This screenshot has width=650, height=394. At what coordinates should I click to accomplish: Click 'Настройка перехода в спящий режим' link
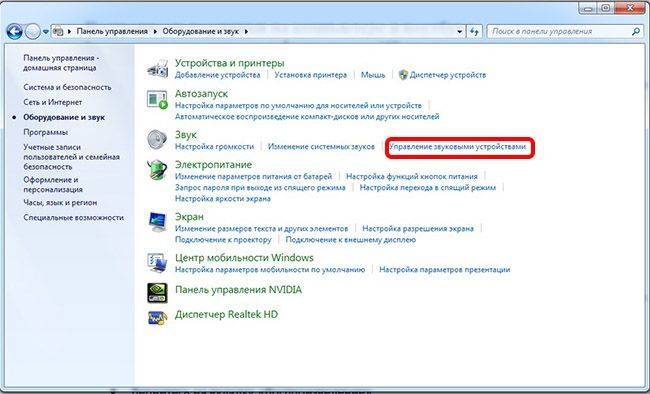[x=428, y=187]
